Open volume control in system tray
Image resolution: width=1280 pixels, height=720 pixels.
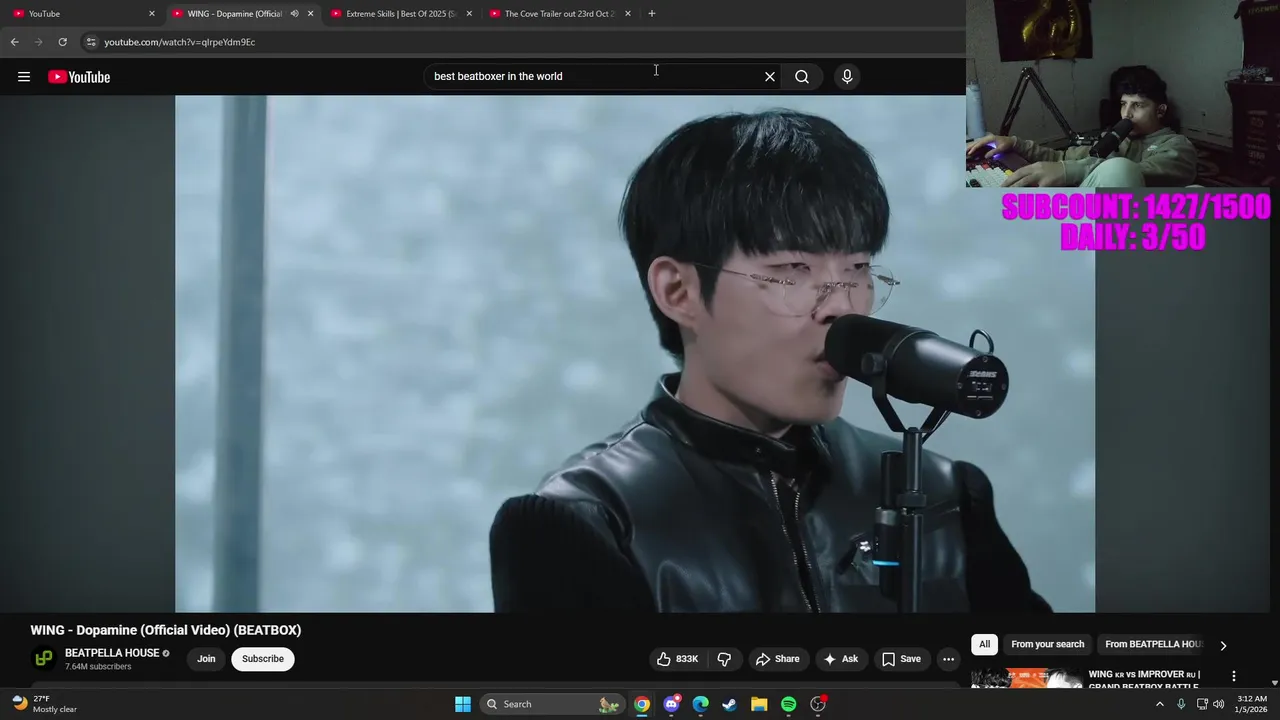1219,704
